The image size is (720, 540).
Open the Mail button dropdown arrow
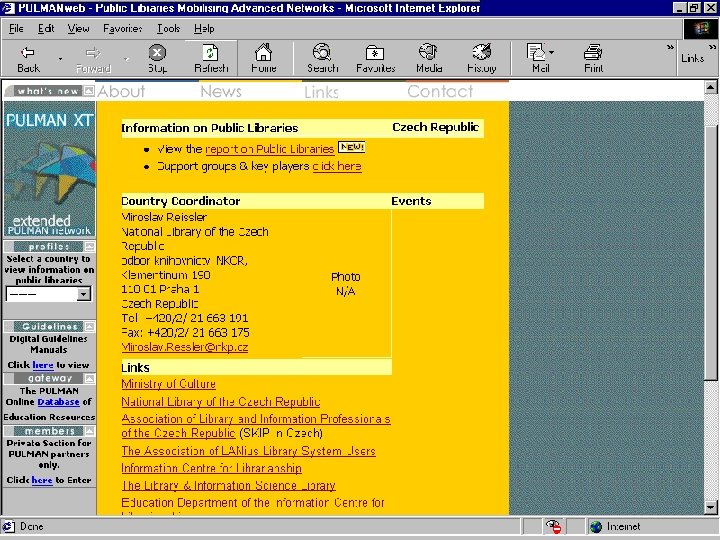551,52
